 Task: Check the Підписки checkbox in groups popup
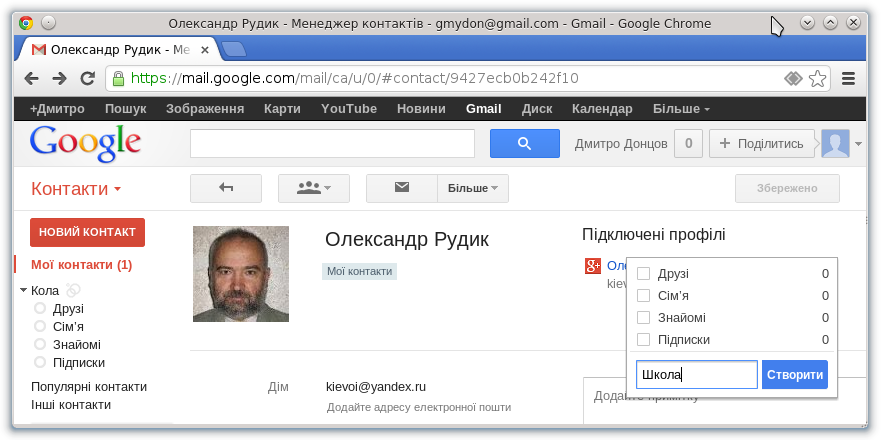[x=643, y=339]
